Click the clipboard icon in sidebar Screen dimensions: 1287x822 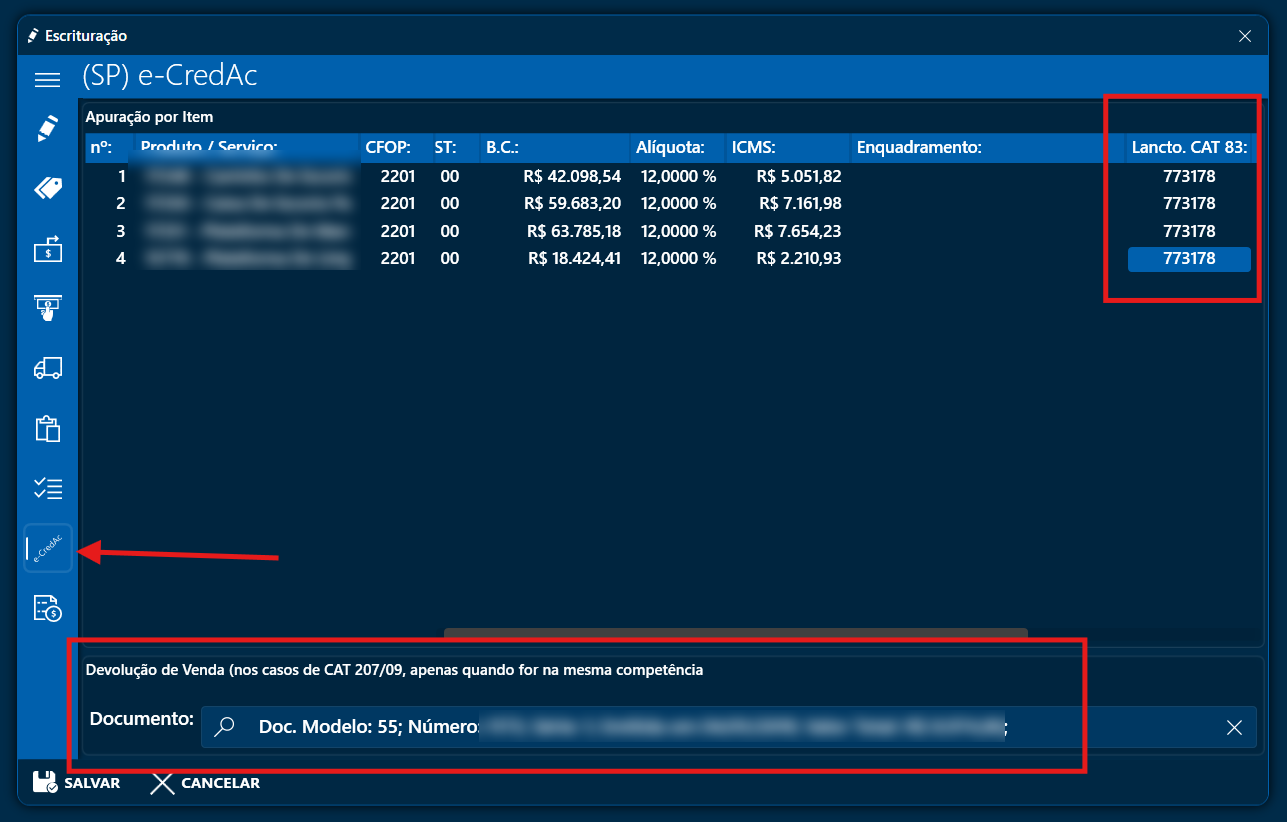click(48, 428)
